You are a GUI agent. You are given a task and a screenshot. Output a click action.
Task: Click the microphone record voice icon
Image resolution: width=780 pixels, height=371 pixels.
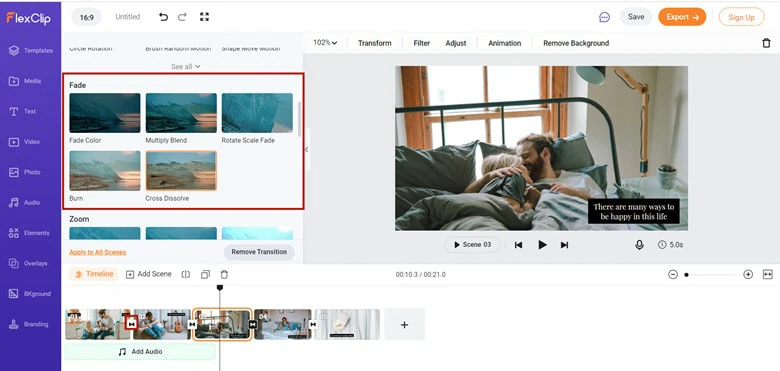tap(639, 245)
